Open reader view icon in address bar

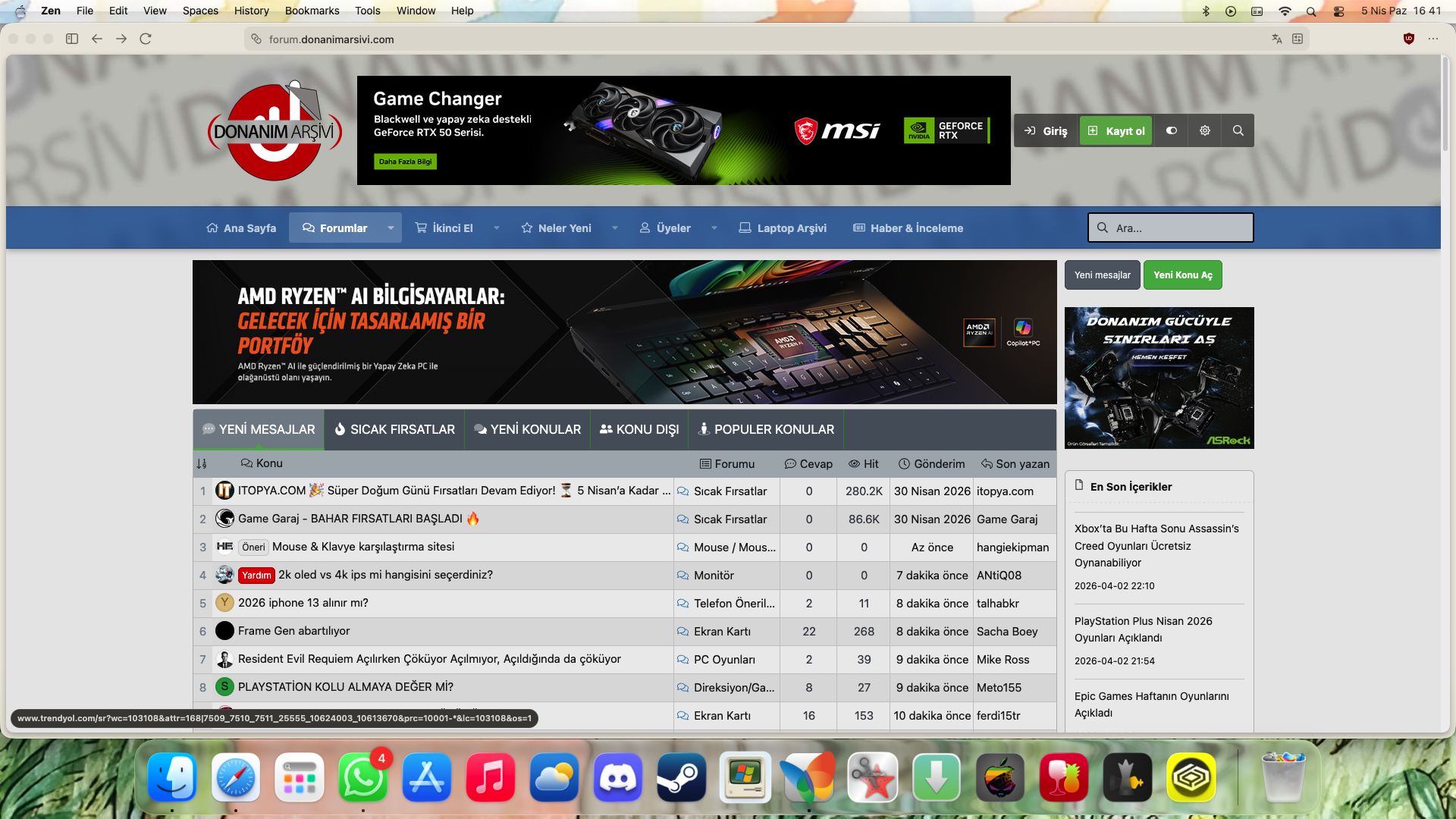[1298, 39]
